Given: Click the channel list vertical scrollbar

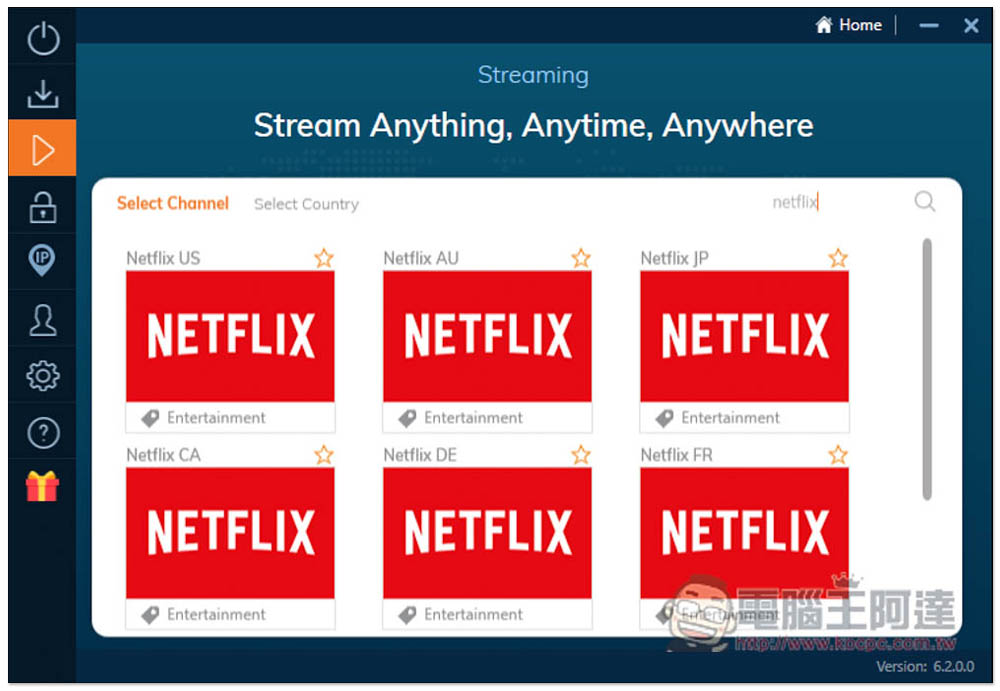Looking at the screenshot, I should 927,369.
